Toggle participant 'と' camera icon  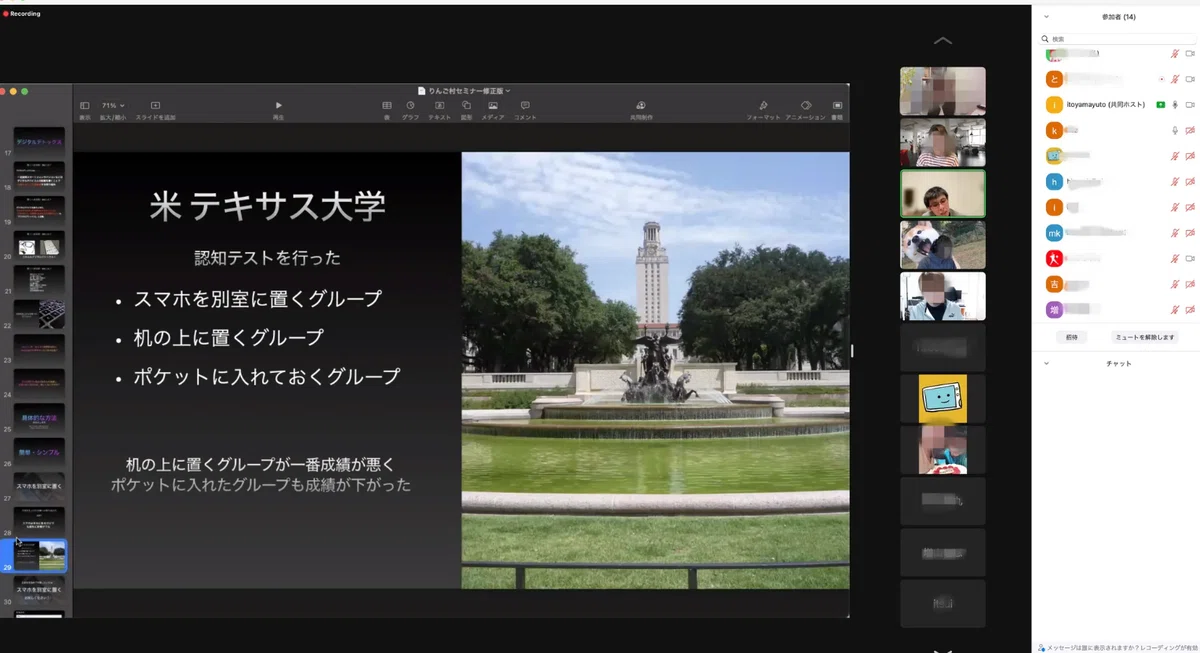pos(1190,79)
